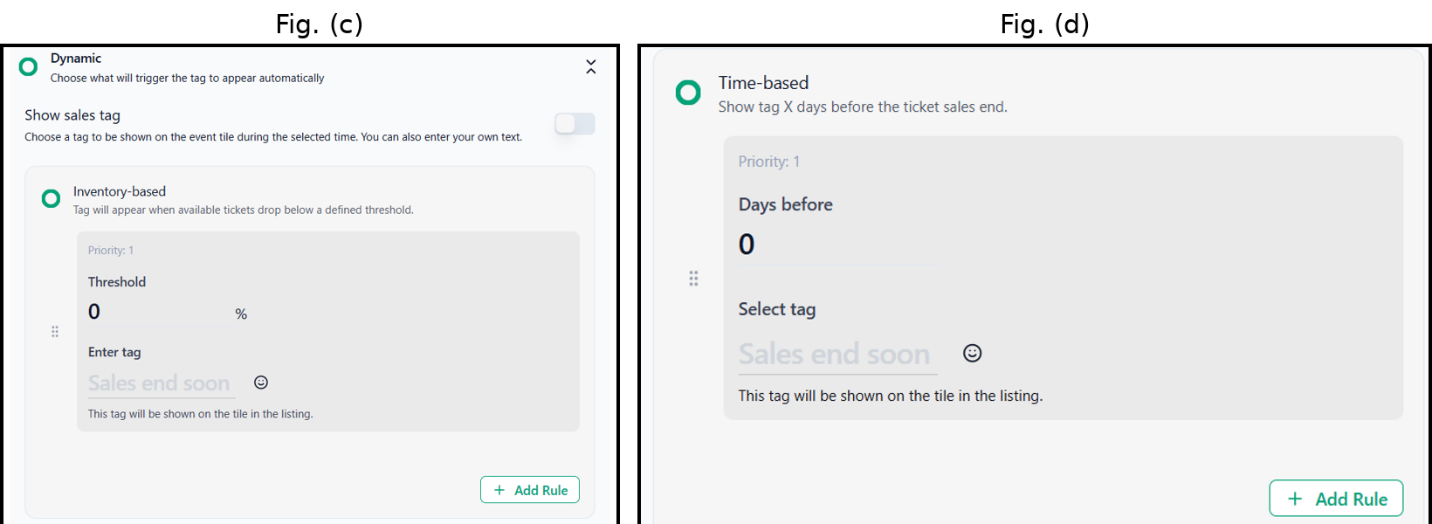
Task: Open emoji picker beside Select tag field
Action: pos(972,353)
